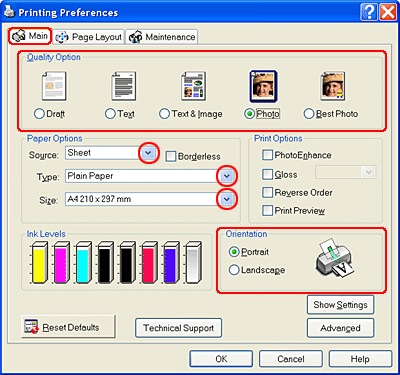Click the gloss optimizer gray cartridge level
The height and width of the screenshot is (375, 400).
(x=193, y=263)
